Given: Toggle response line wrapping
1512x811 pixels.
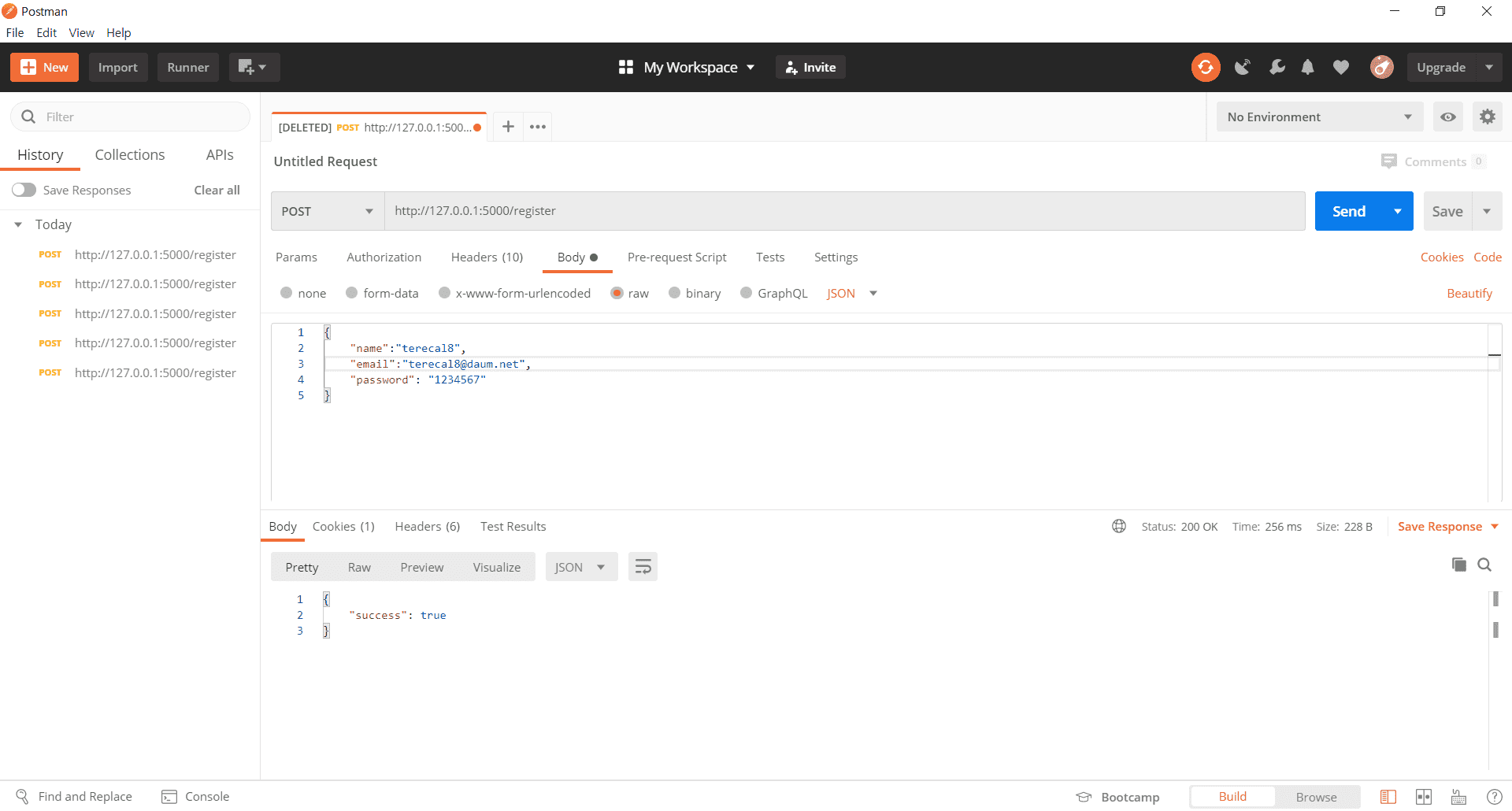Looking at the screenshot, I should 643,567.
